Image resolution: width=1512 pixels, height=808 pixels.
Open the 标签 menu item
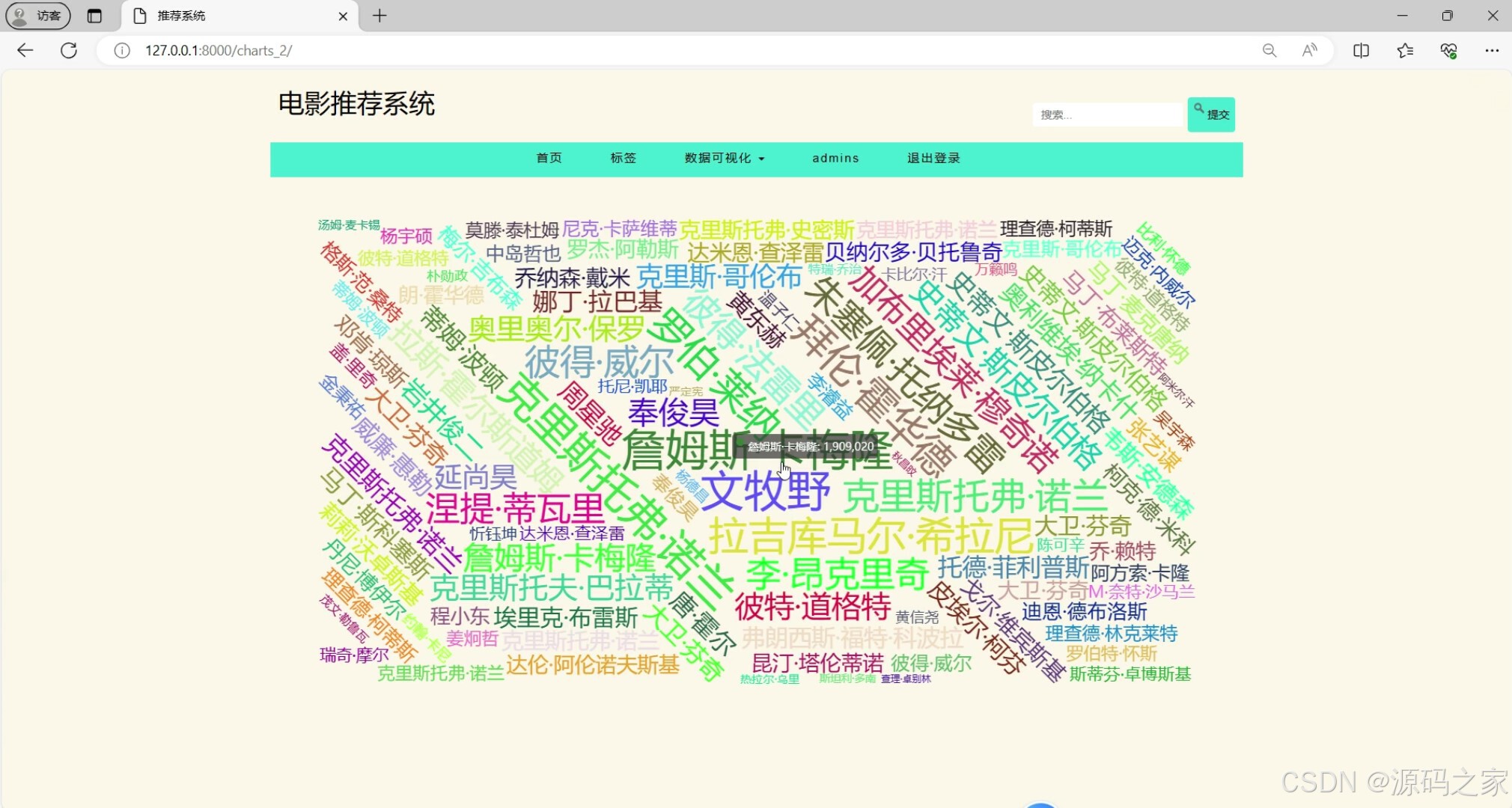point(623,158)
